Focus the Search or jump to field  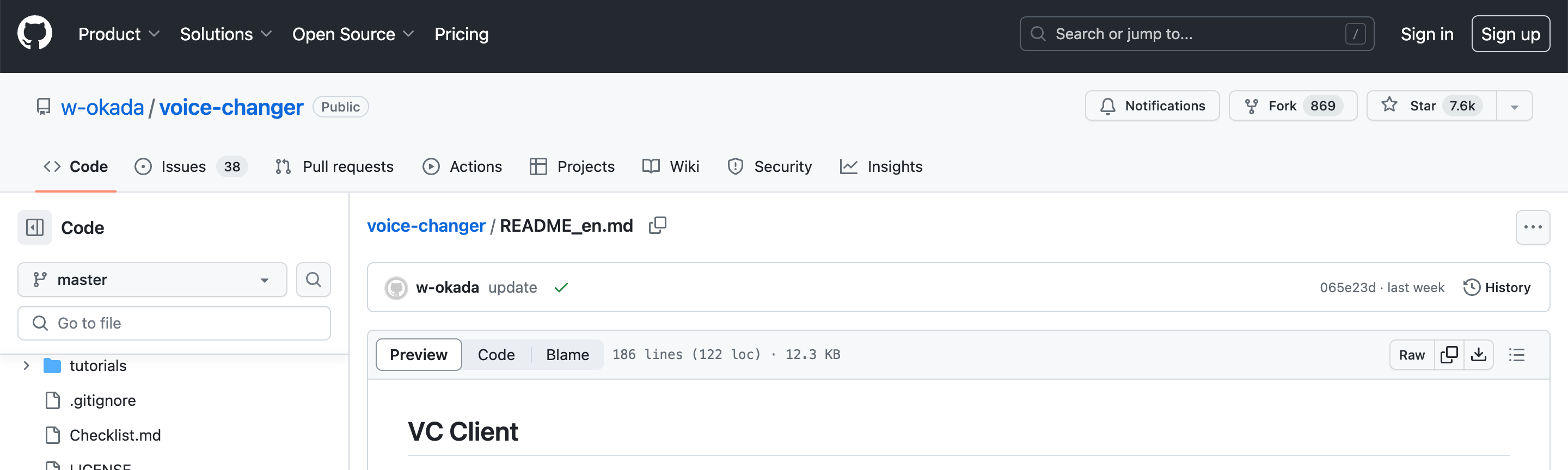pos(1196,34)
